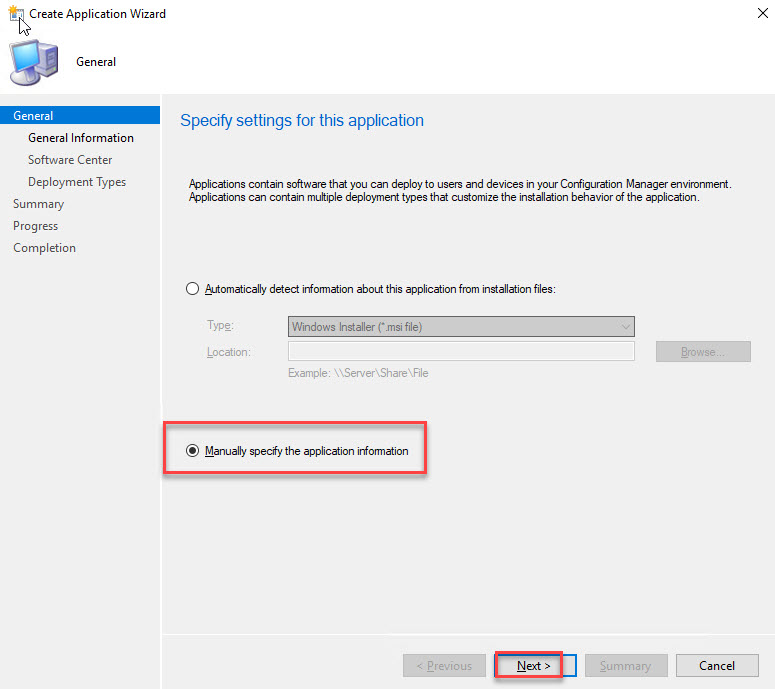Click the Previous button
Viewport: 775px width, 689px height.
click(x=444, y=665)
